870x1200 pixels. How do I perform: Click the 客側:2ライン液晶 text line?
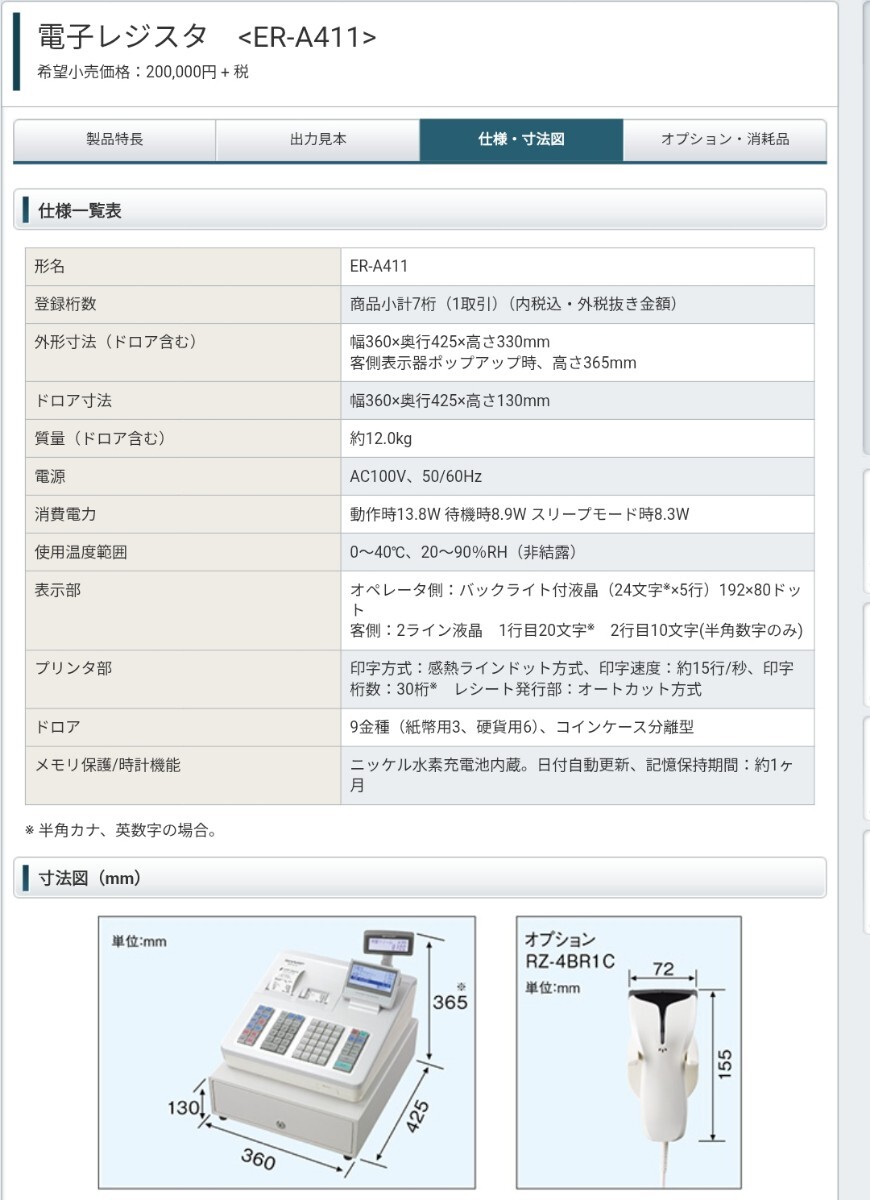pos(576,630)
